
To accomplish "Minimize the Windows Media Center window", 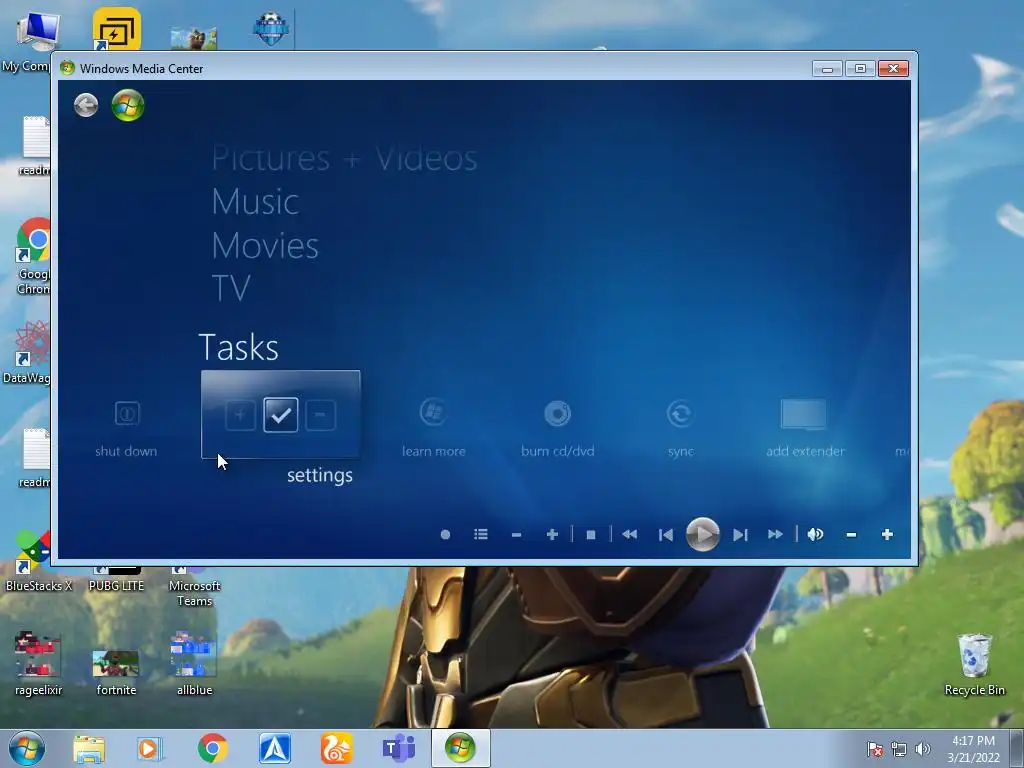I will coord(827,69).
